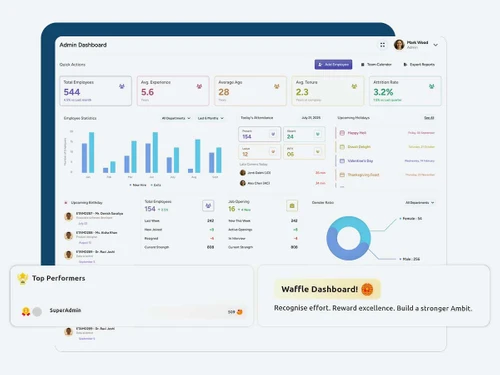This screenshot has height=375, width=500.
Task: Click the icon in the 06 attendance tile
Action: pyautogui.click(x=318, y=152)
